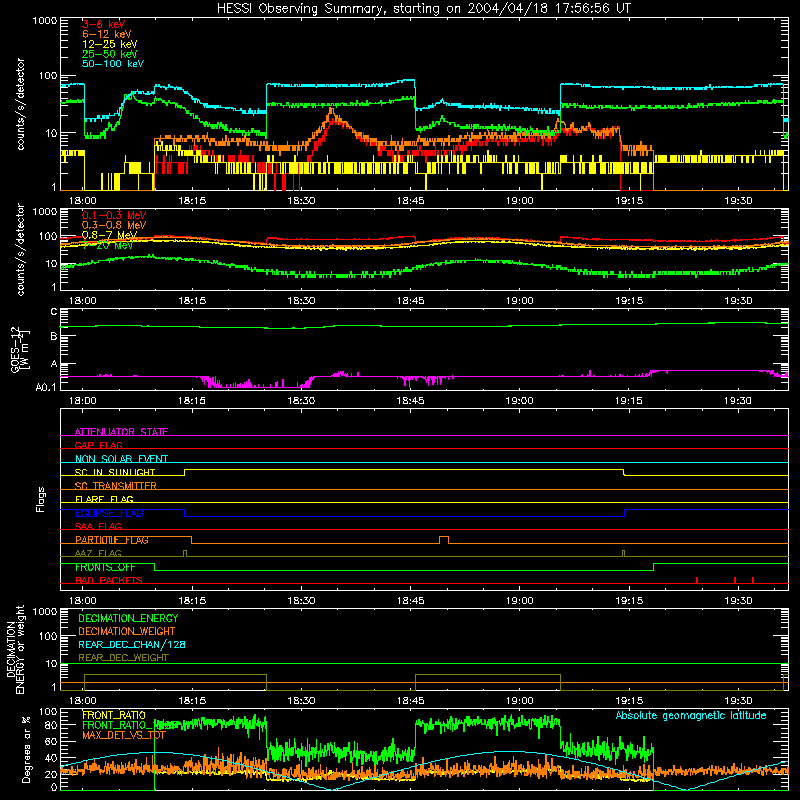Click the DECIMATION_WEIGHT legend label
Image resolution: width=800 pixels, height=800 pixels.
pos(127,631)
